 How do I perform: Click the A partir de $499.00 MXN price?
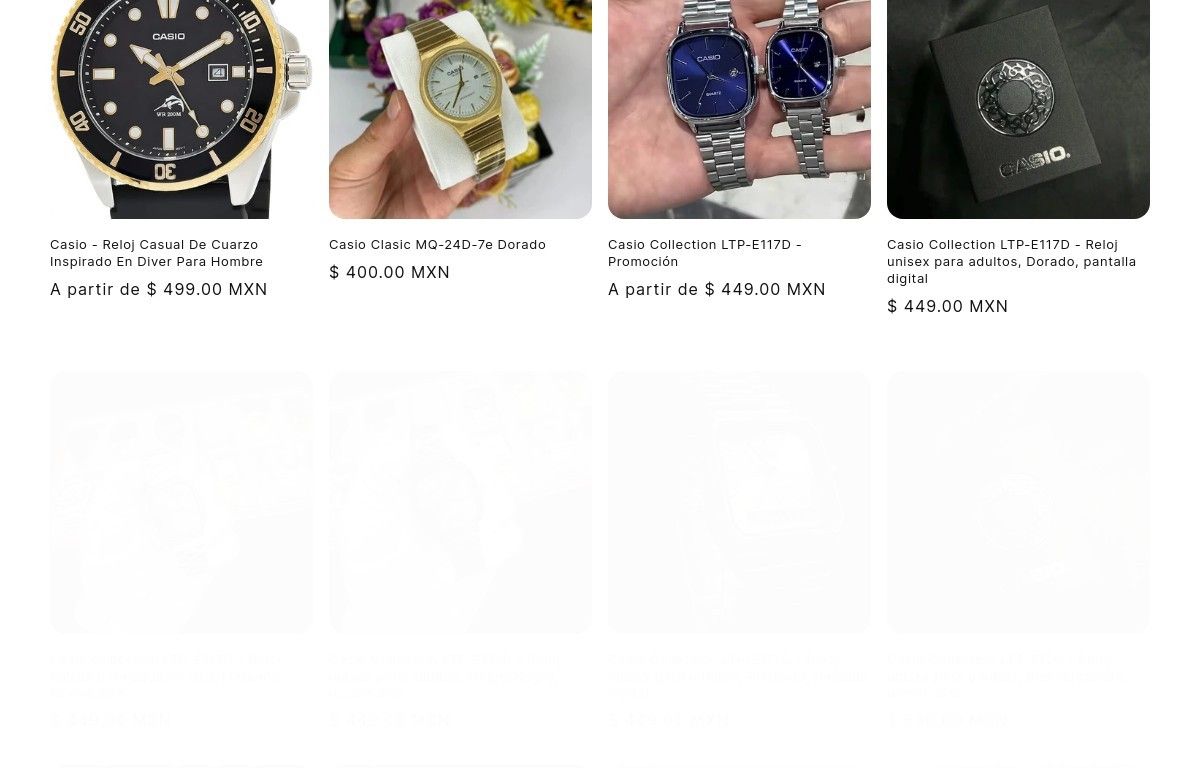(159, 289)
